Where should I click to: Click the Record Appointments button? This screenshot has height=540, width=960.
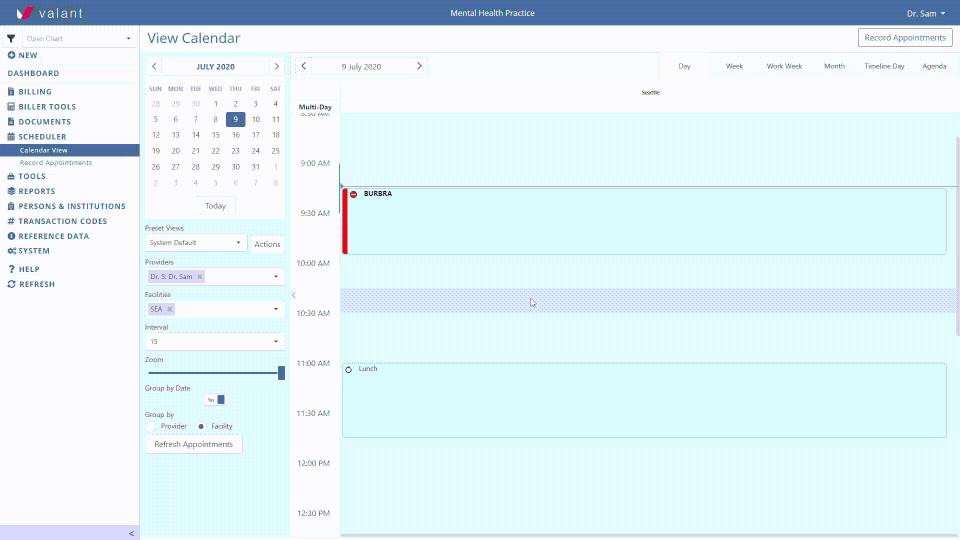905,37
